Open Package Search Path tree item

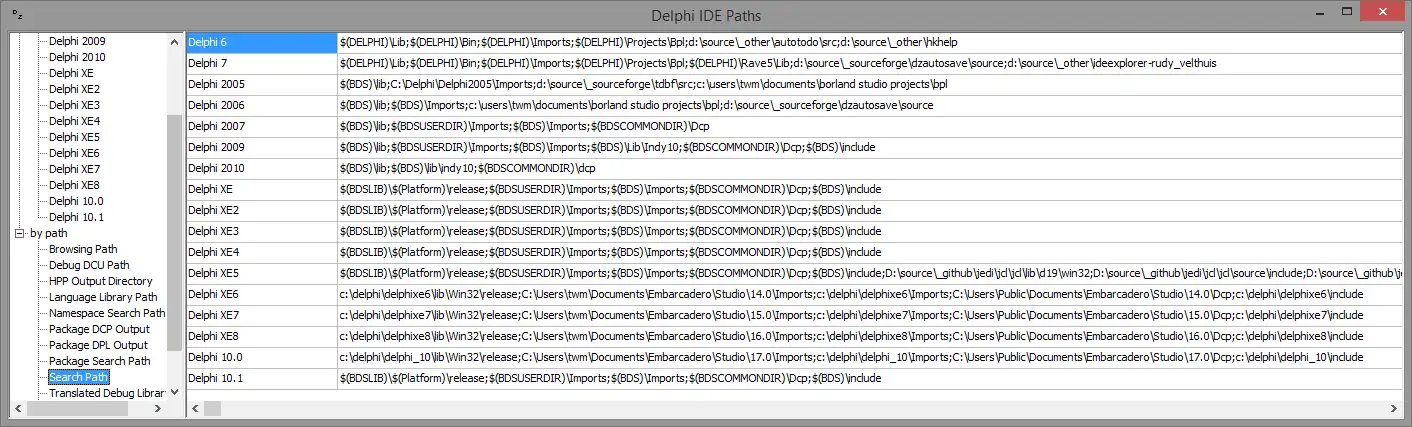[x=100, y=361]
